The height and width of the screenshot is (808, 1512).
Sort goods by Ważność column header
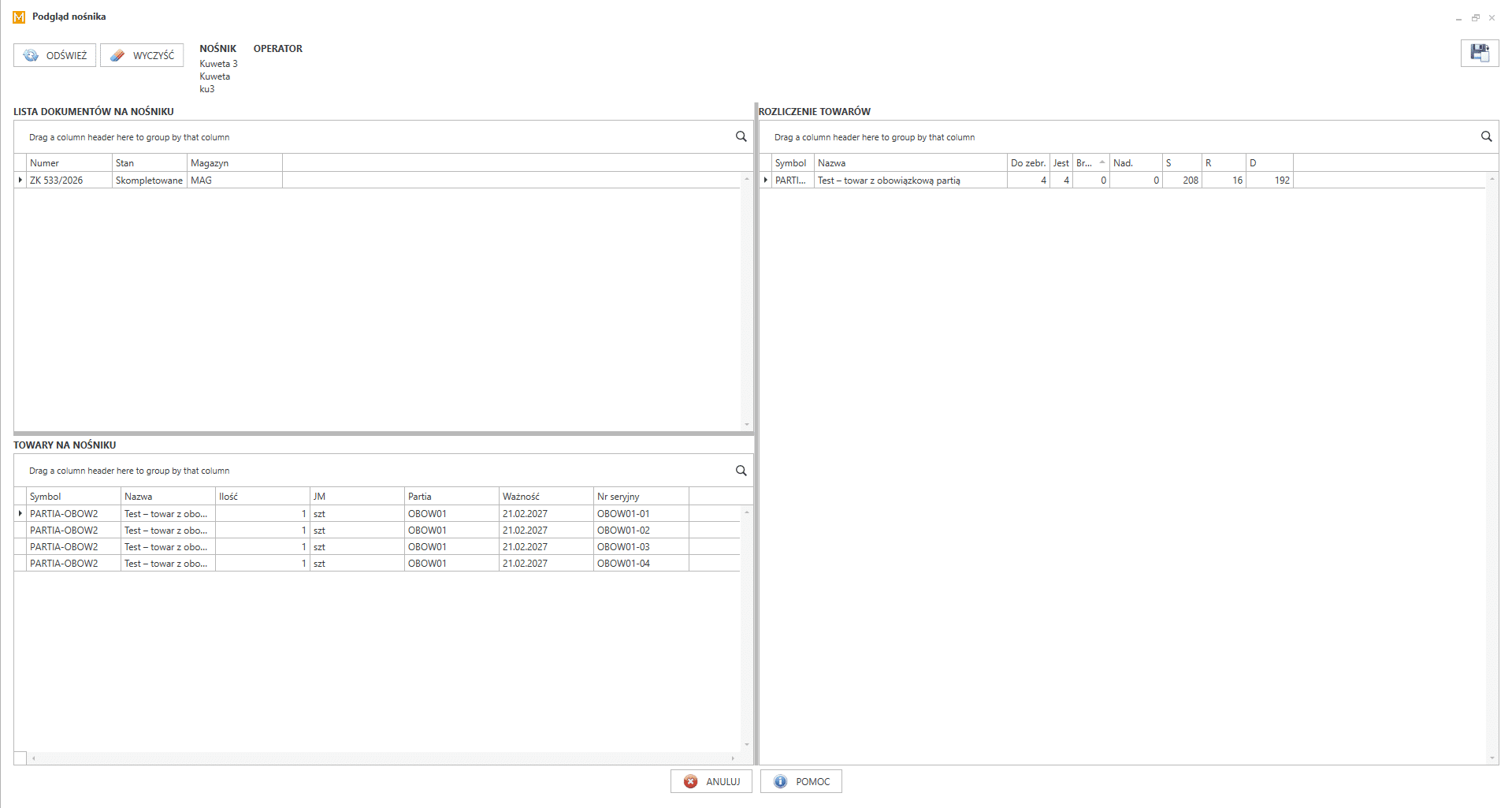point(546,496)
